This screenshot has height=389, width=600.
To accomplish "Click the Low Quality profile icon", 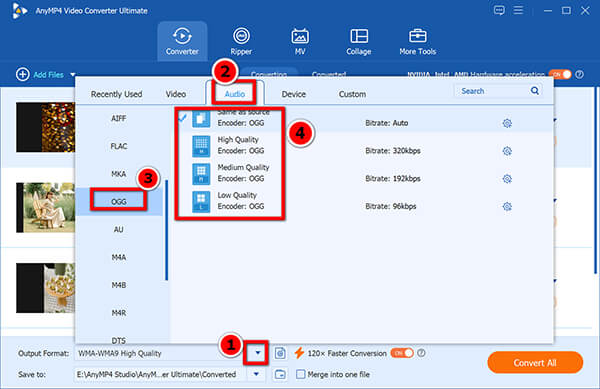I will click(x=201, y=202).
